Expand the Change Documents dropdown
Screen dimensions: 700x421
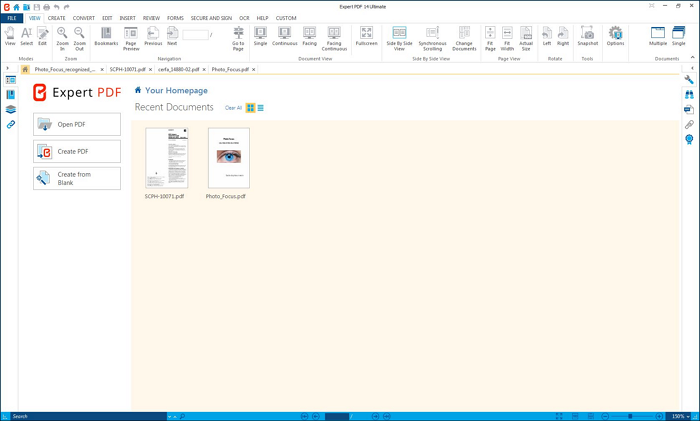[x=464, y=39]
